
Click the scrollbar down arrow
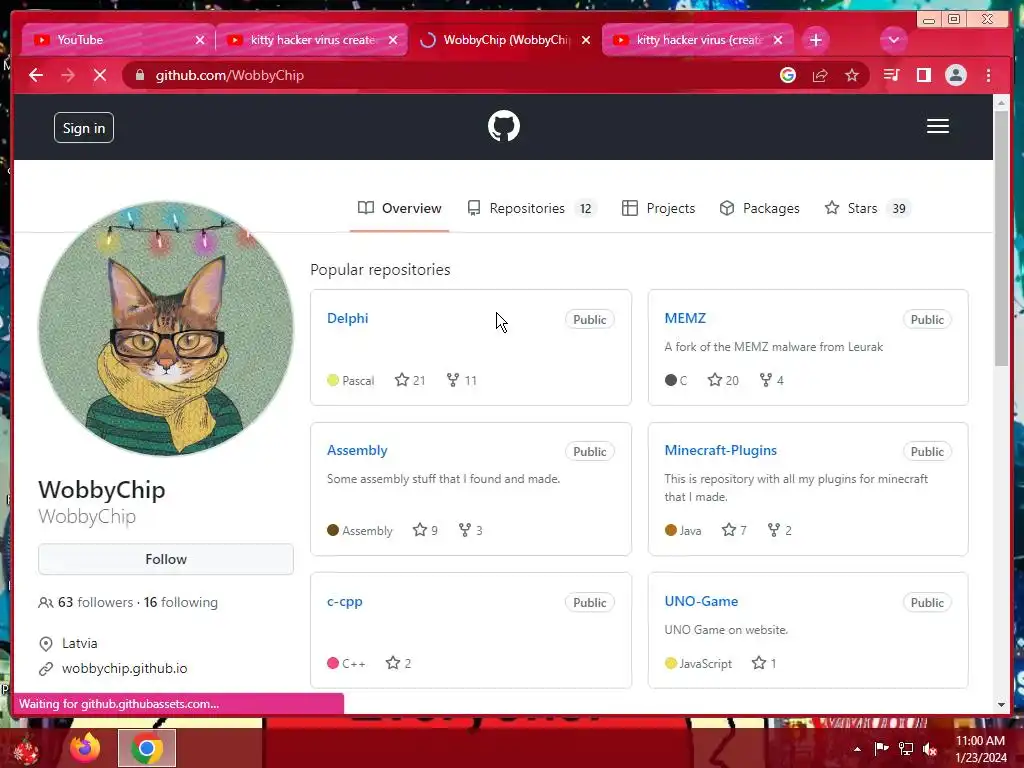point(1001,704)
